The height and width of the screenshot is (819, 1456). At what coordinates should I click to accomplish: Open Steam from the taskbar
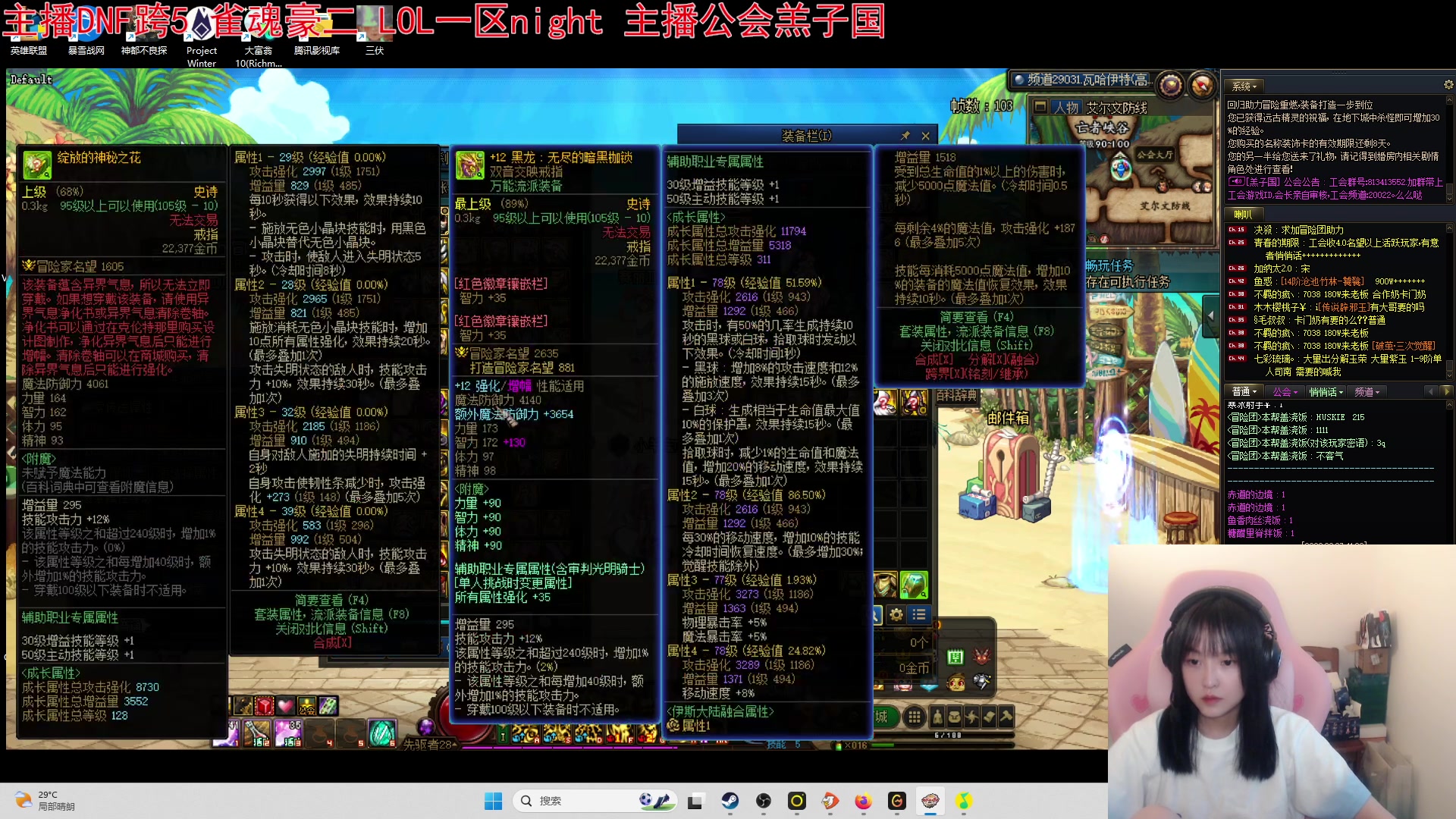[x=730, y=801]
